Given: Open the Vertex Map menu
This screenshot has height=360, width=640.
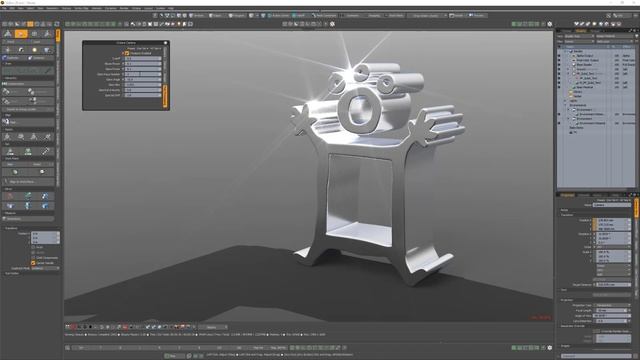Looking at the screenshot, I should (81, 8).
